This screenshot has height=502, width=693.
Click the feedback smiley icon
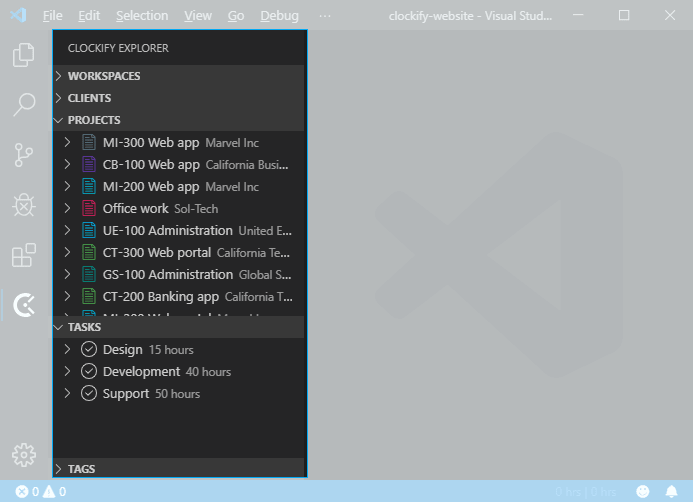point(643,491)
